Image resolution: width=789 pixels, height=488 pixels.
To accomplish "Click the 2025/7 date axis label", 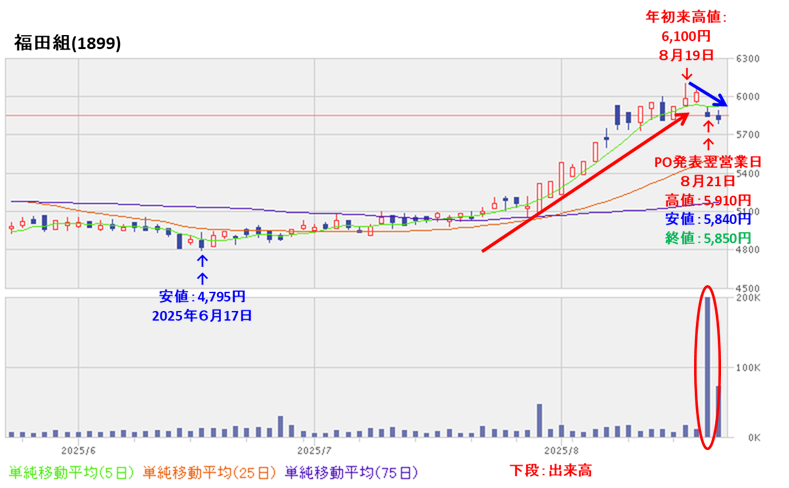I will pos(314,449).
